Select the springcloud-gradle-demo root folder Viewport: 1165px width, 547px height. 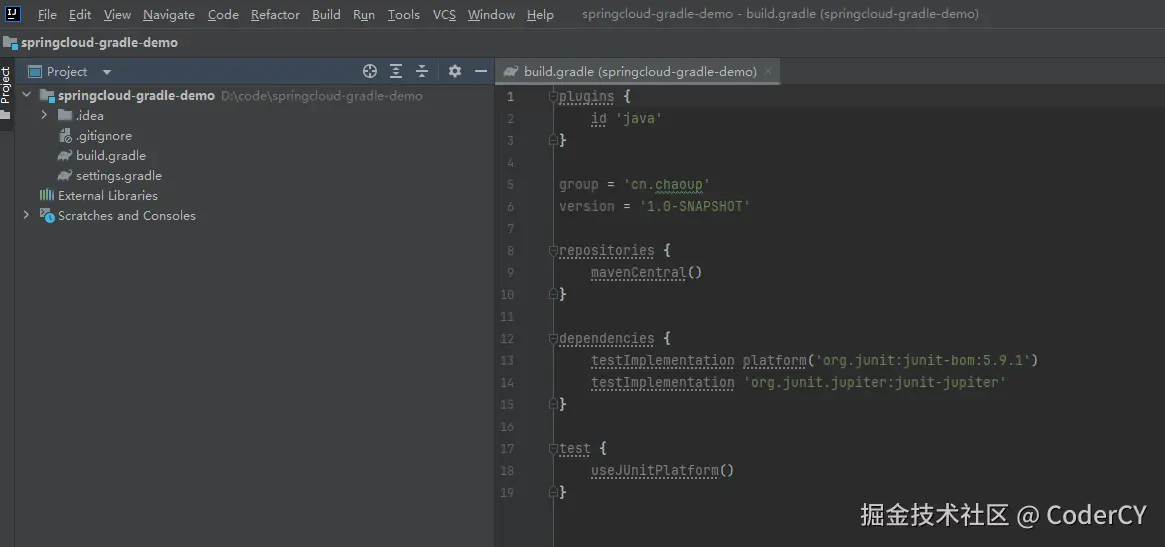pyautogui.click(x=136, y=96)
